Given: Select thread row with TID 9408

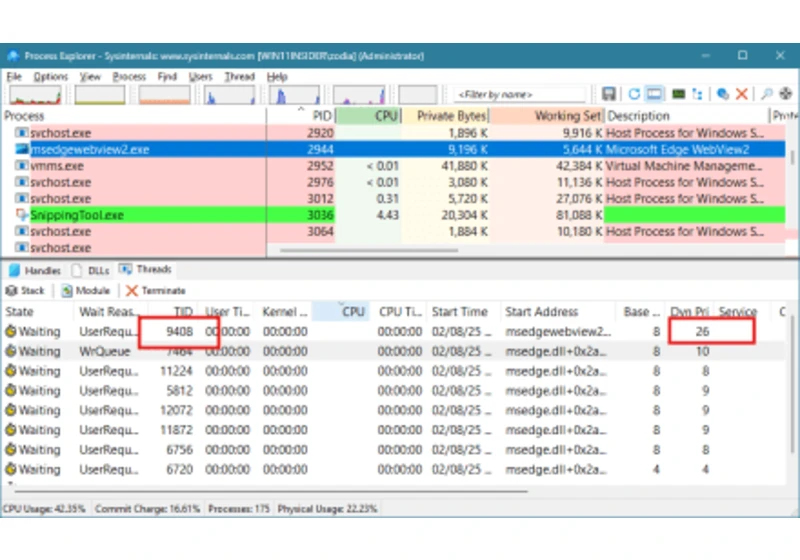Looking at the screenshot, I should tap(393, 332).
